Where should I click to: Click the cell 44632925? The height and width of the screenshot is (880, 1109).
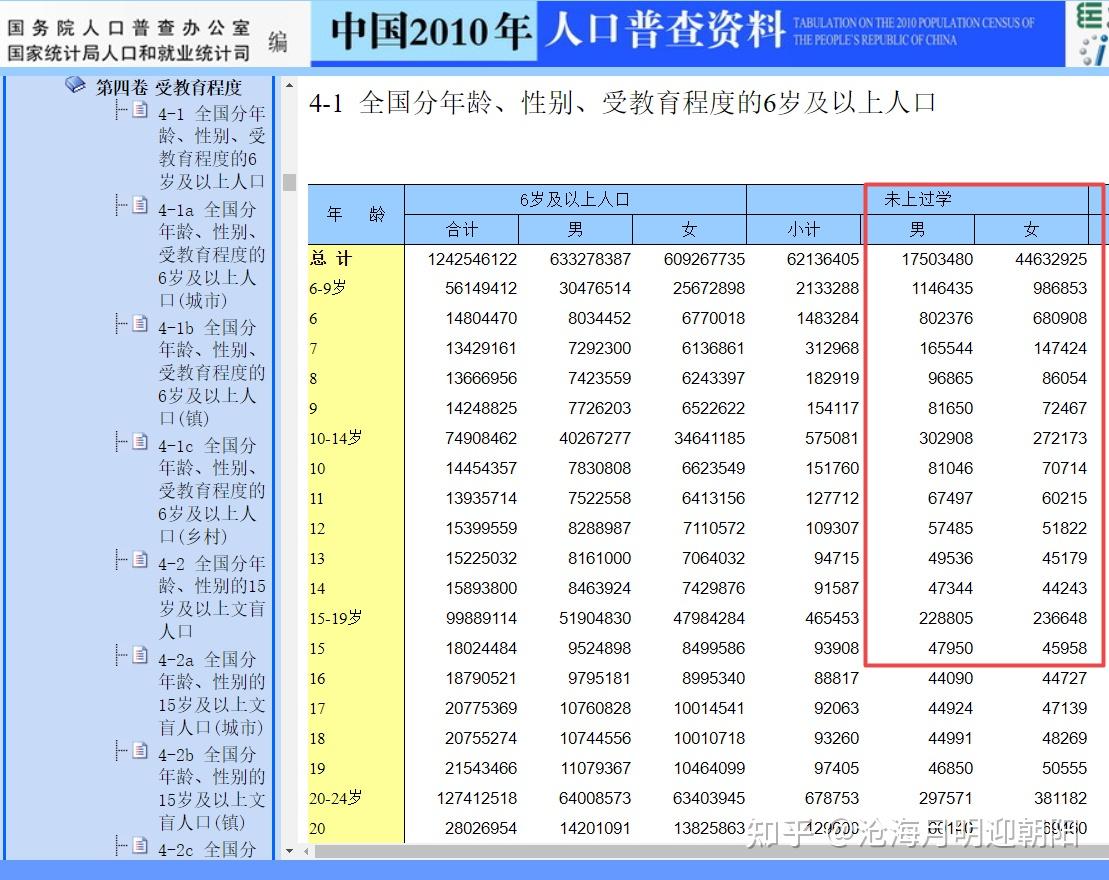pyautogui.click(x=1051, y=259)
